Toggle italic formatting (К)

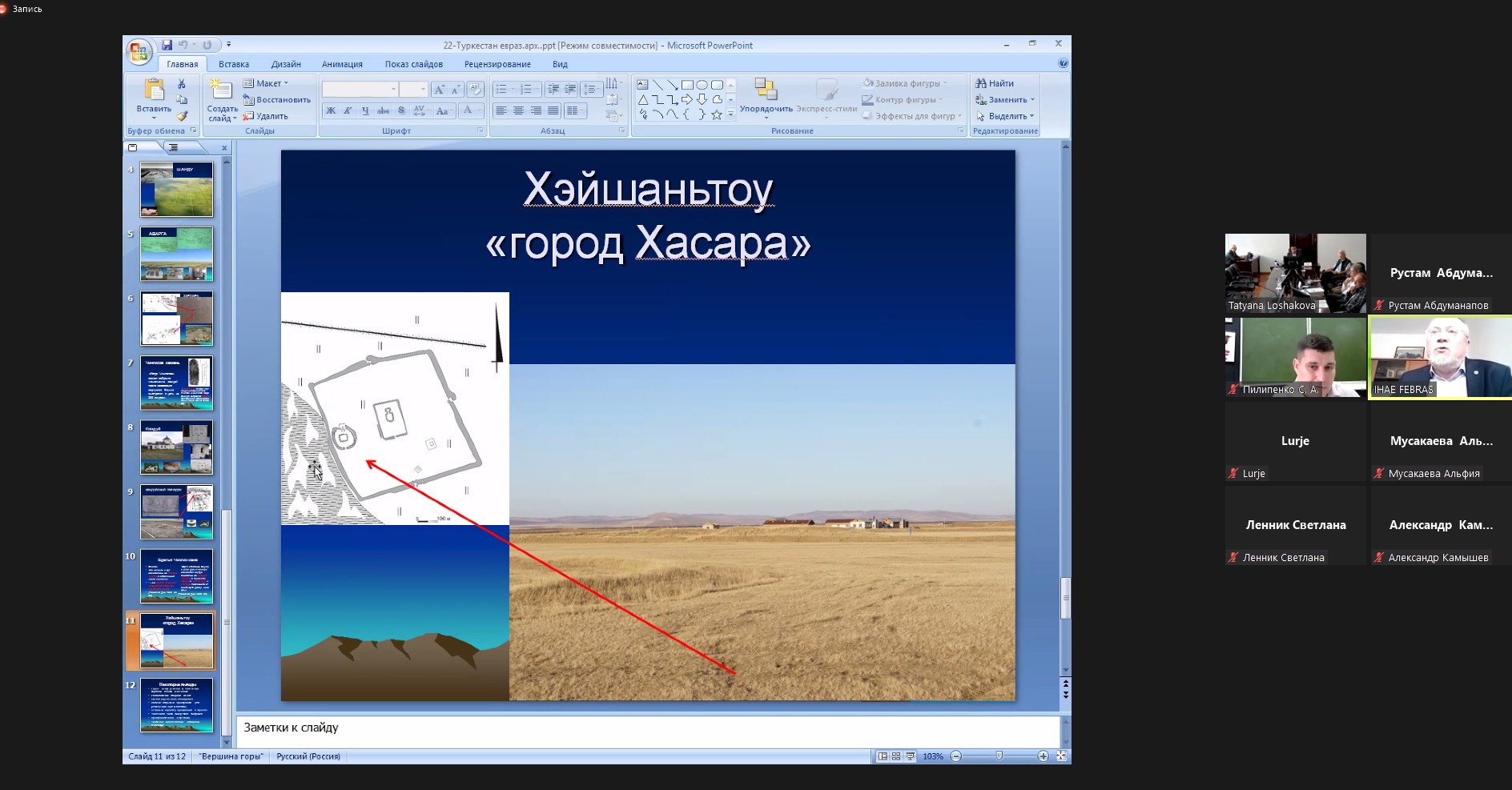coord(348,110)
